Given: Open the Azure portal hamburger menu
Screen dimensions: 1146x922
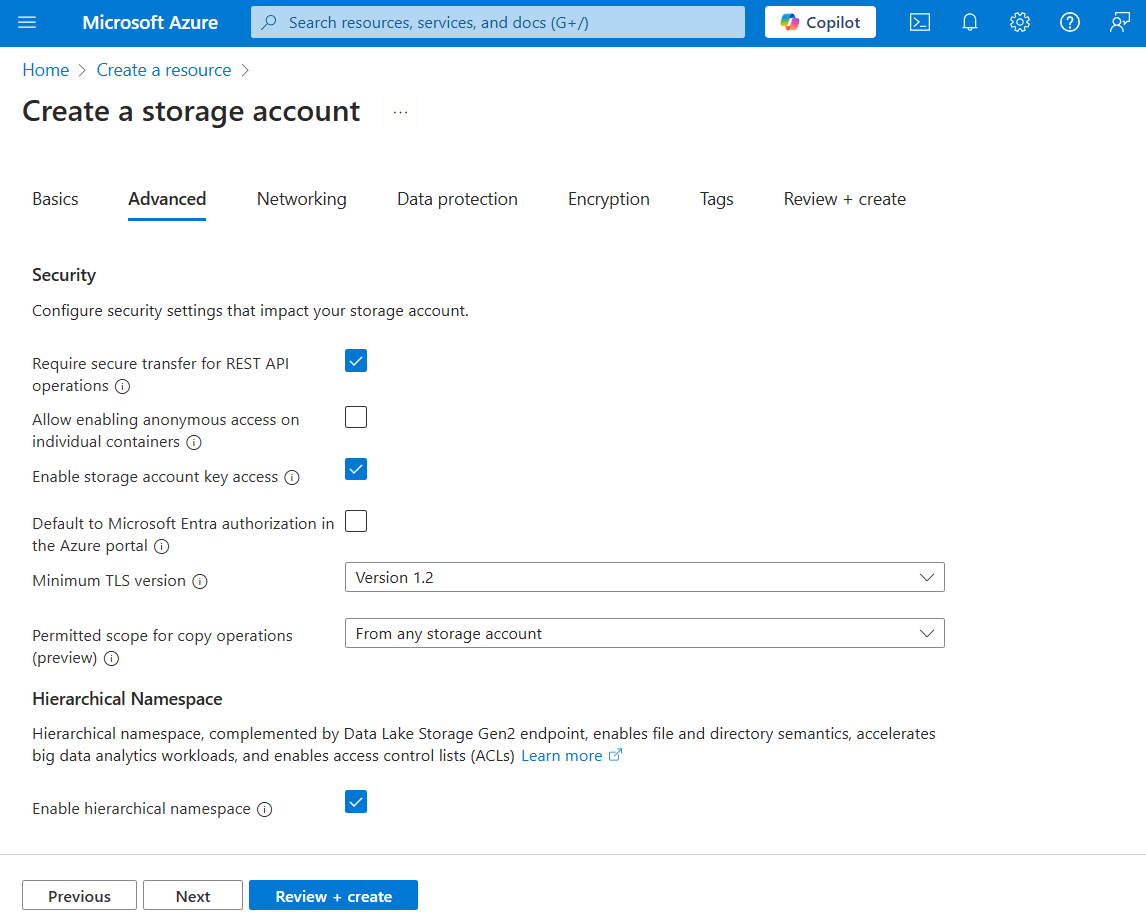Looking at the screenshot, I should click(27, 22).
